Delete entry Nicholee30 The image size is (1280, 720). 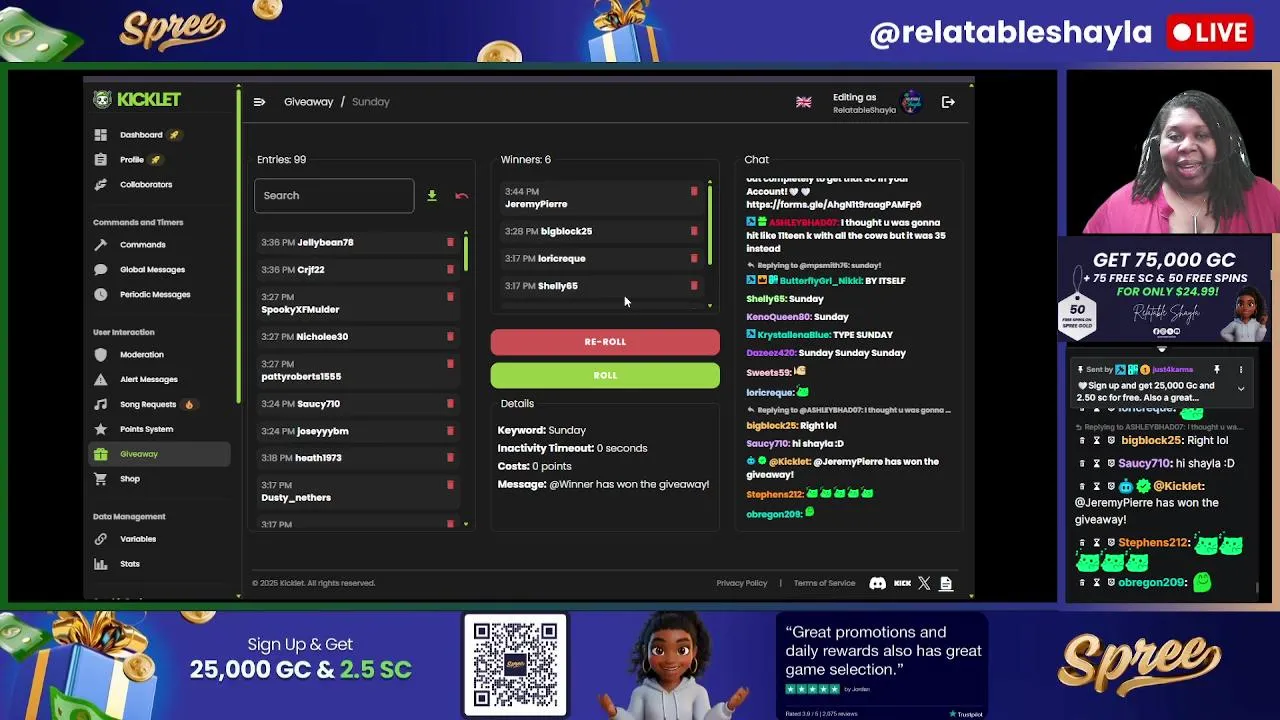[x=450, y=337]
